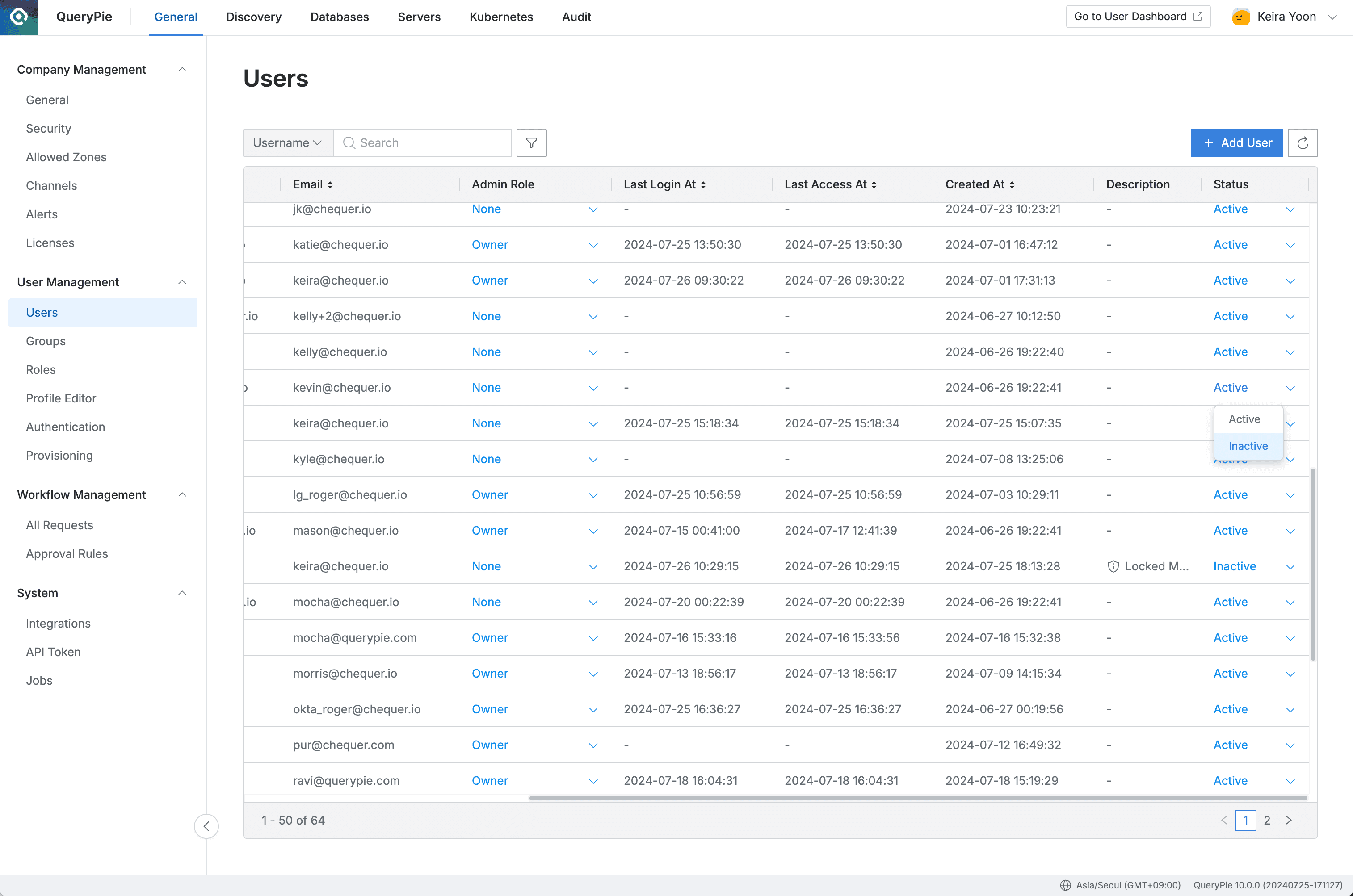This screenshot has width=1353, height=896.
Task: Collapse the Workflow Management section
Action: click(x=182, y=494)
